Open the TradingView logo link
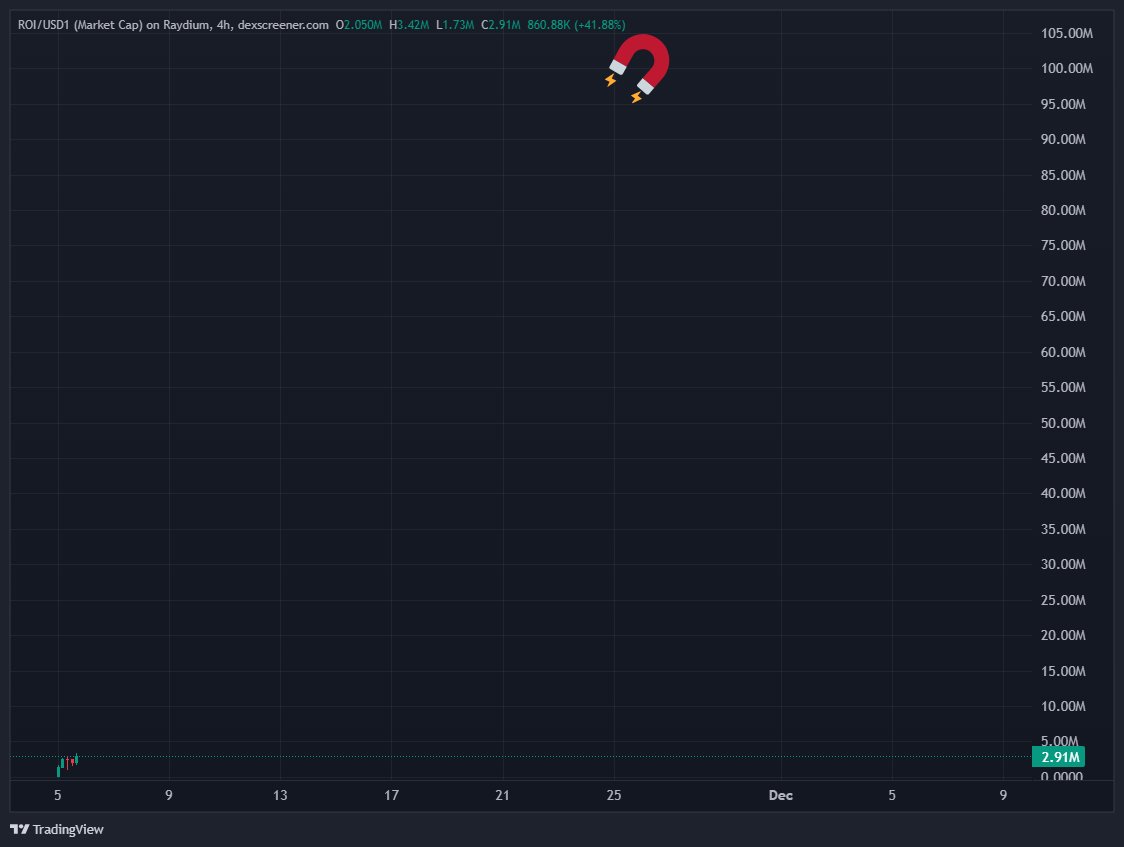 click(x=57, y=829)
